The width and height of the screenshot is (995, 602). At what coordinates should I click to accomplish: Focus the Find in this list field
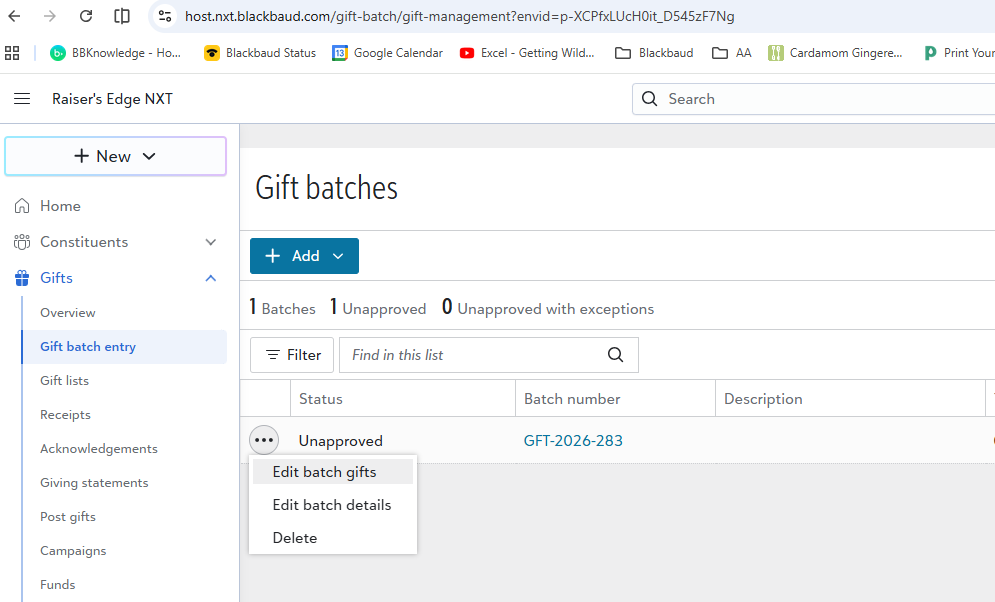489,355
